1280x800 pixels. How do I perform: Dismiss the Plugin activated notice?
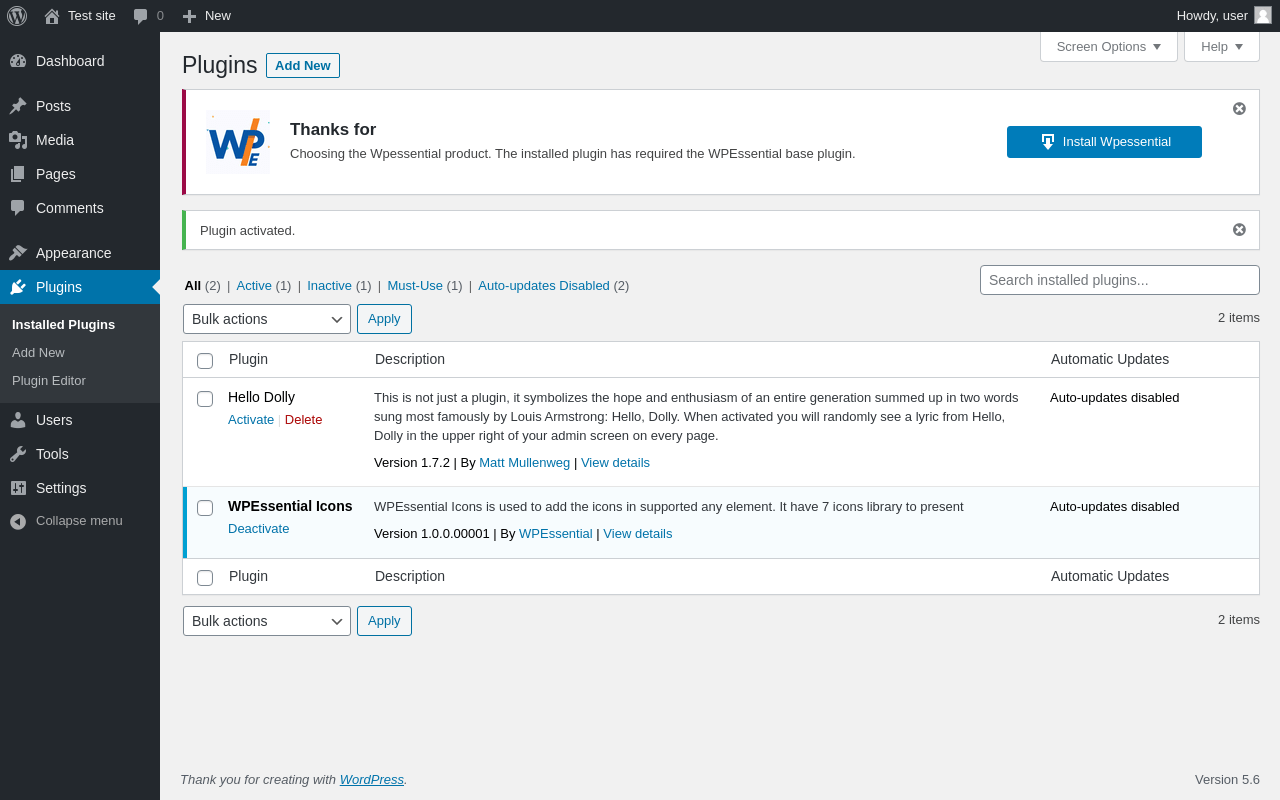(1239, 229)
